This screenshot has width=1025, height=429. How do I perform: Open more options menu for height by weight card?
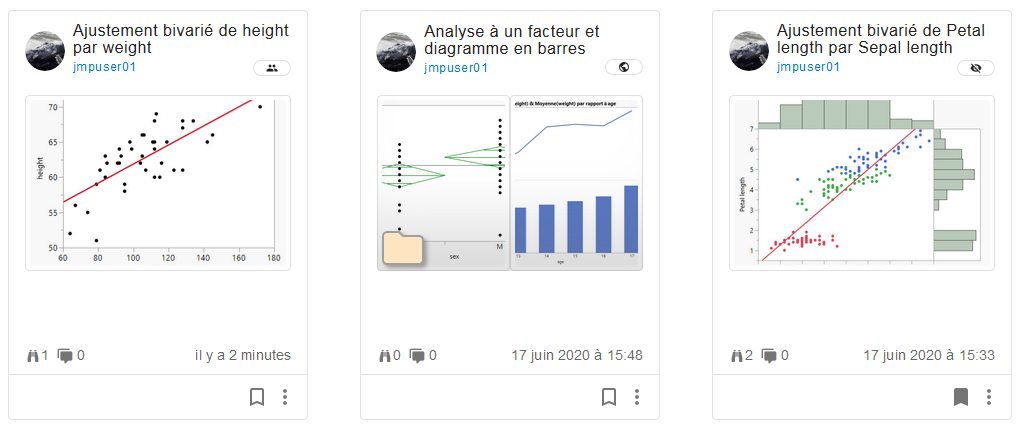click(x=285, y=397)
